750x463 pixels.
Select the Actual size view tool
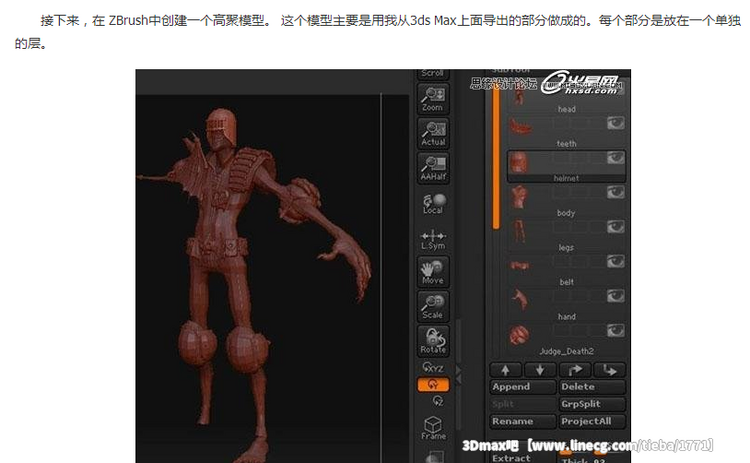pos(433,133)
